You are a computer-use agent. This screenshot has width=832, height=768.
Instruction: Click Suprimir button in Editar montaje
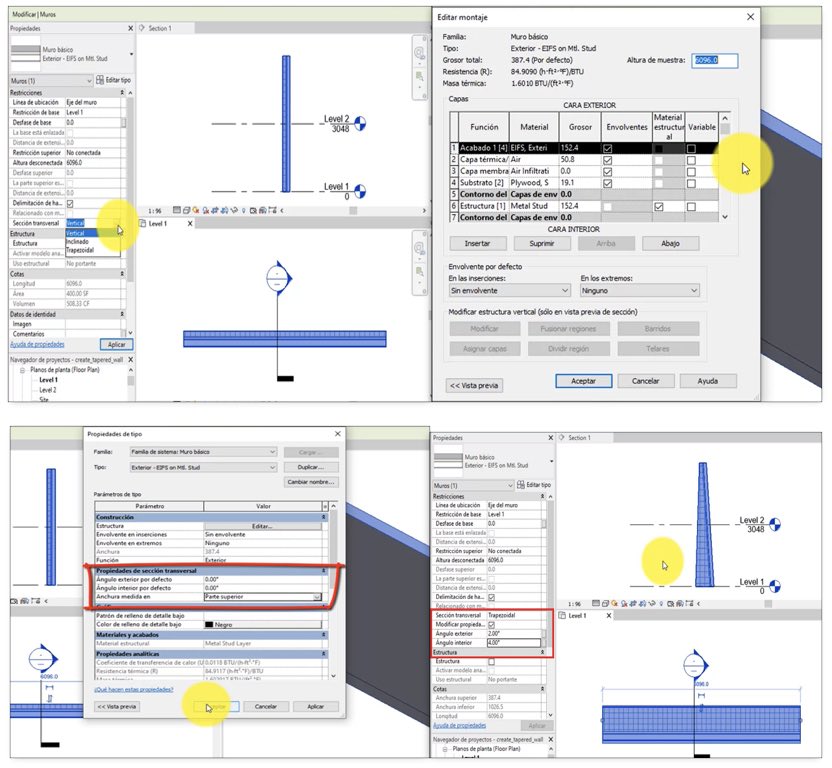coord(542,243)
